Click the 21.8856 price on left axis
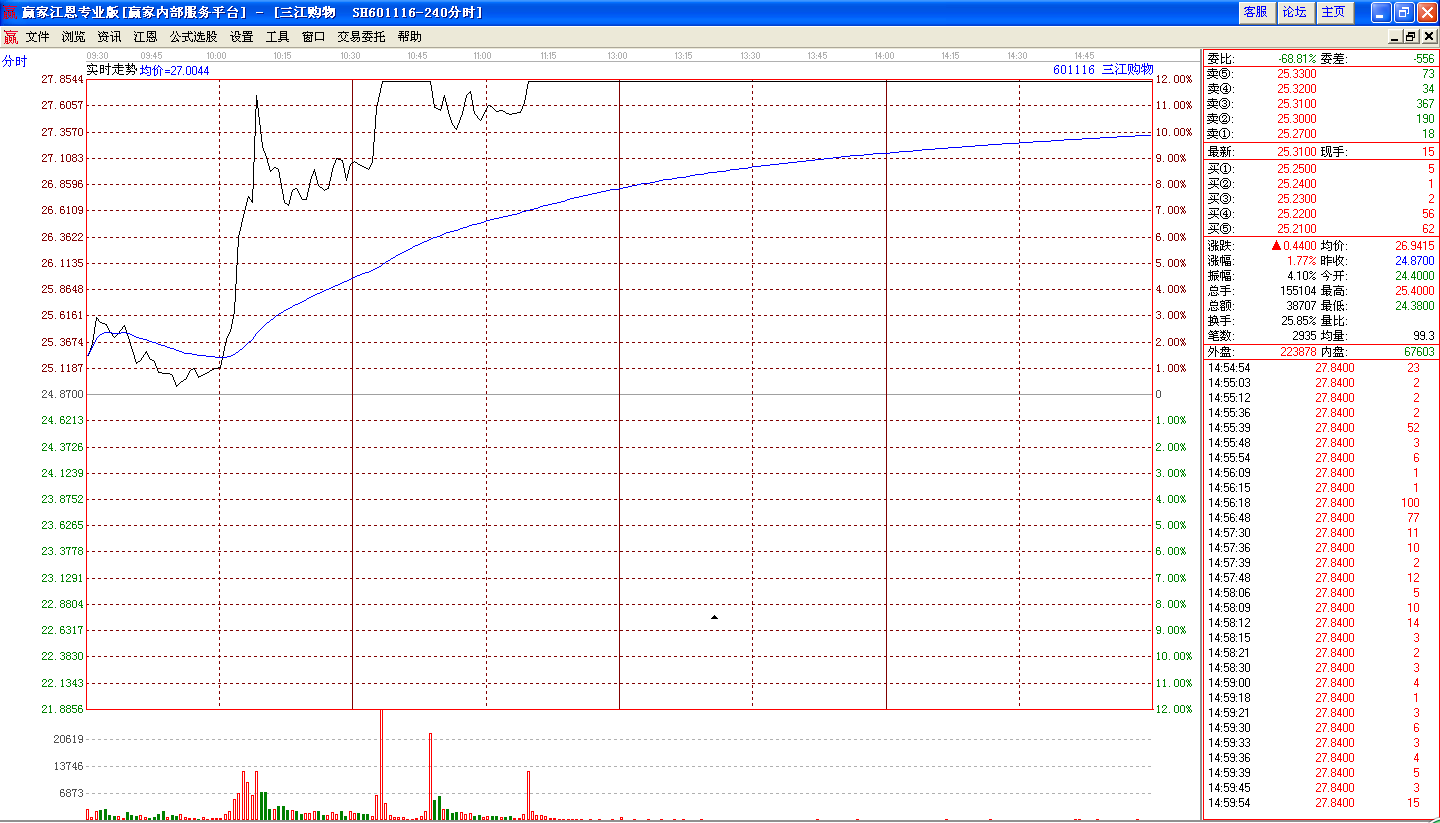Viewport: 1440px width, 823px height. click(x=62, y=709)
